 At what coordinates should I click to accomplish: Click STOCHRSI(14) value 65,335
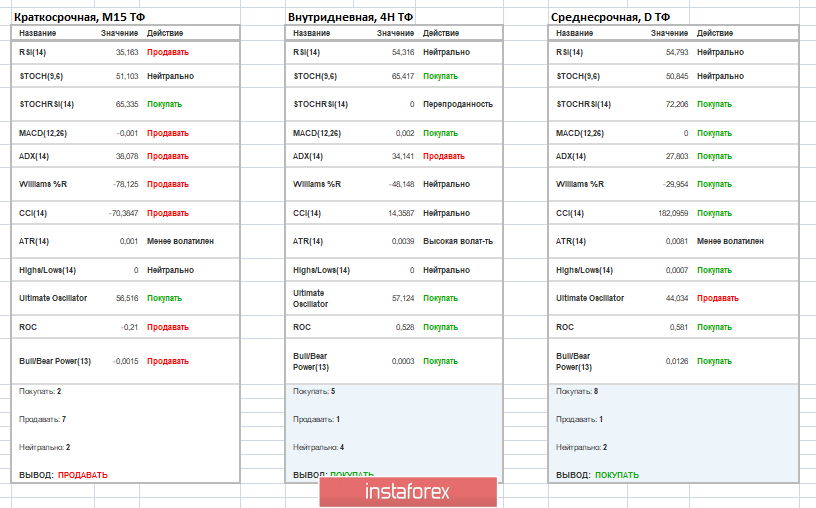tap(127, 104)
